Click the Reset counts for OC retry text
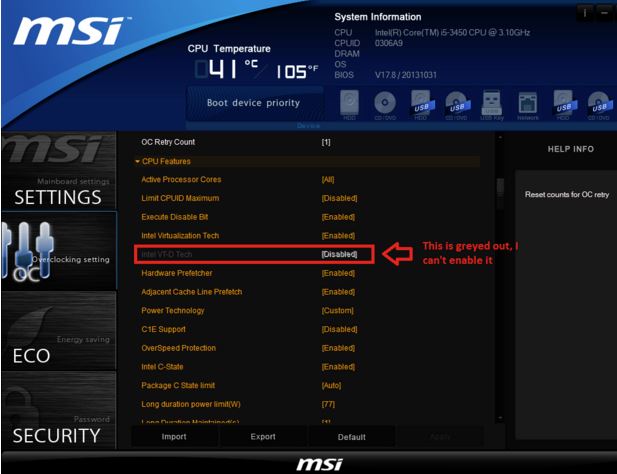The height and width of the screenshot is (474, 617). click(567, 194)
